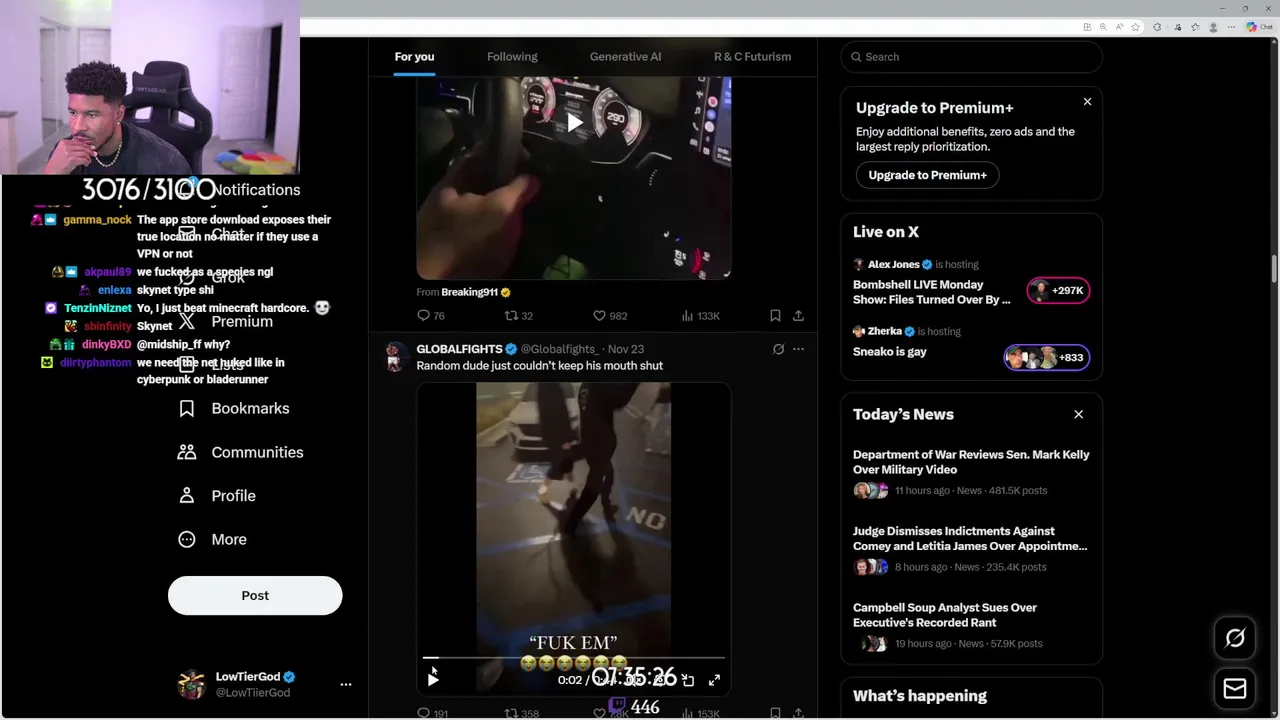
Task: Open the GLOBALFIGHTS profile avatar
Action: 395,357
